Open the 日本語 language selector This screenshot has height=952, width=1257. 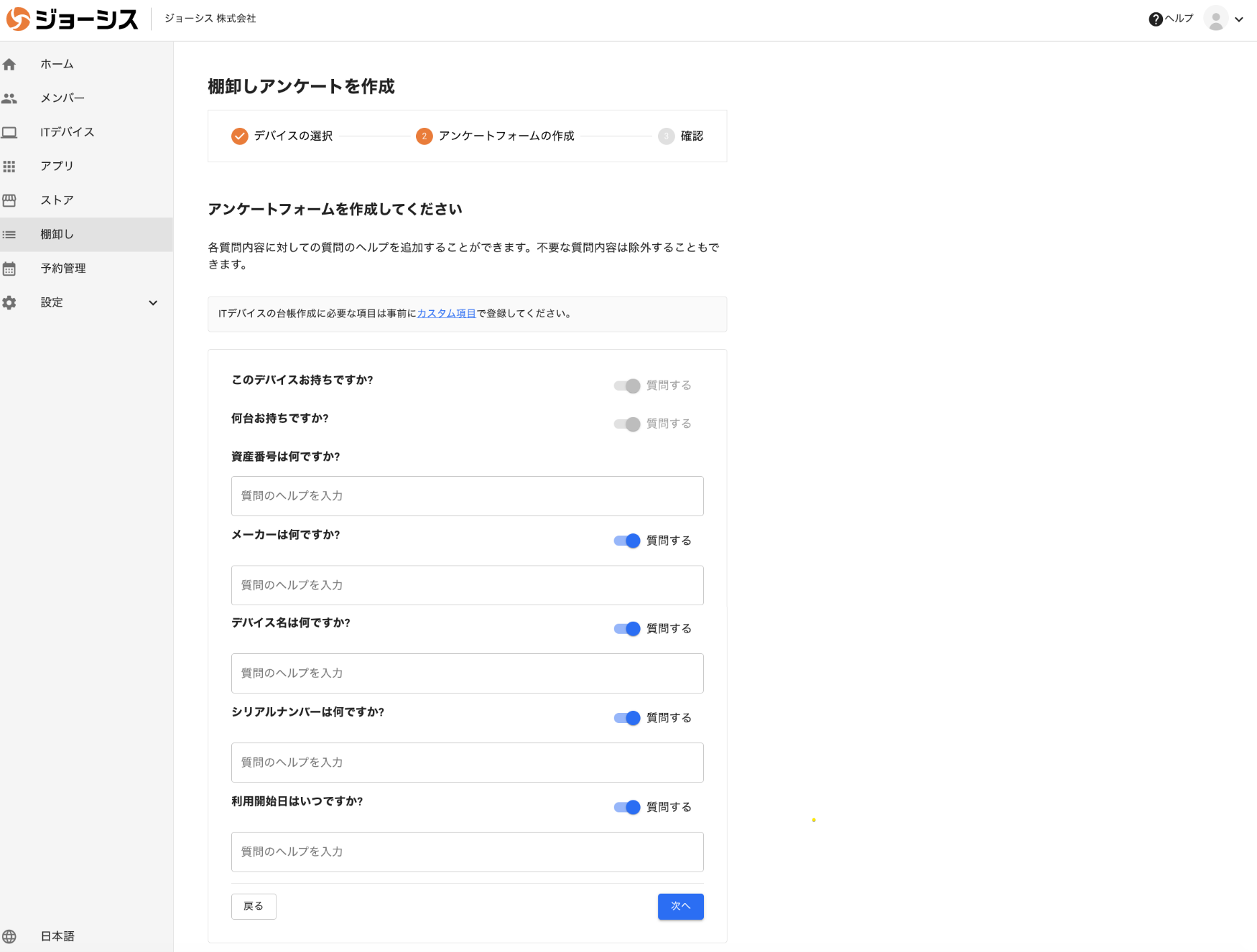57,936
